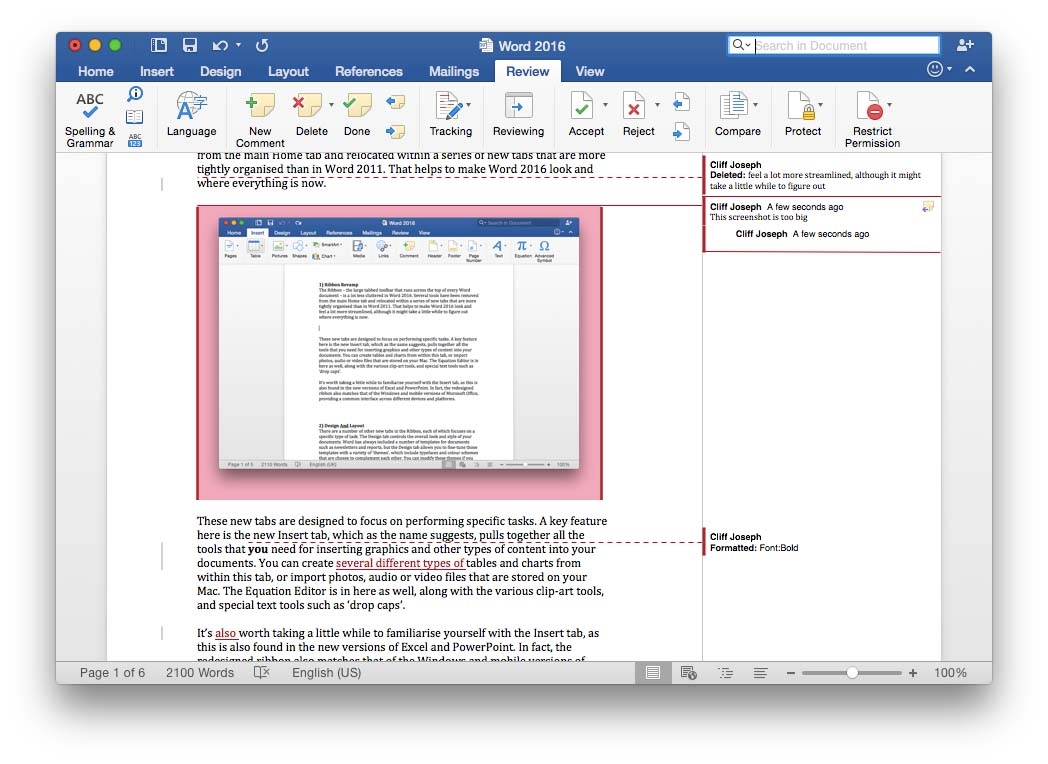
Task: Select the embedded Word screenshot image
Action: click(400, 354)
